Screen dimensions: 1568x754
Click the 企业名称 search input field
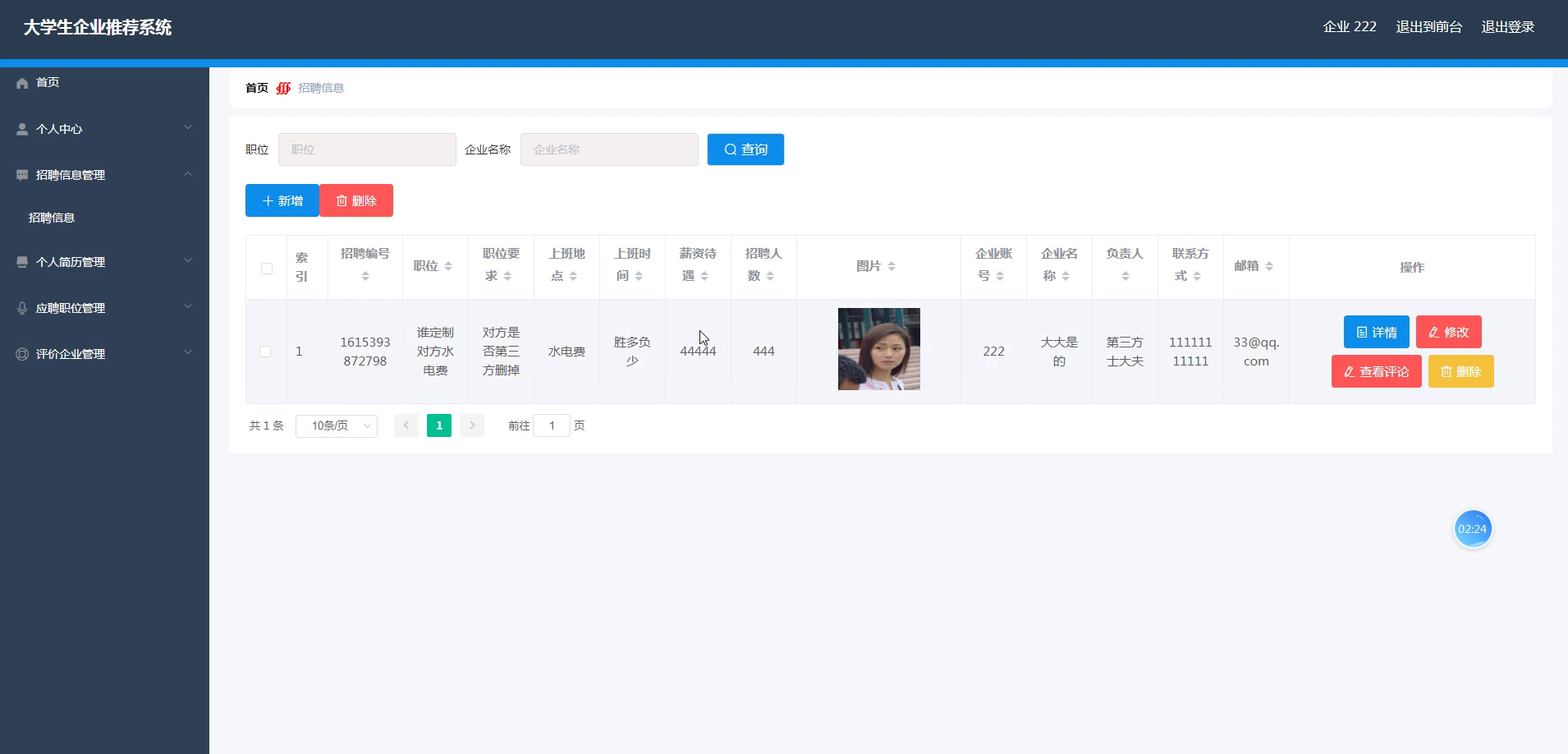pyautogui.click(x=609, y=149)
